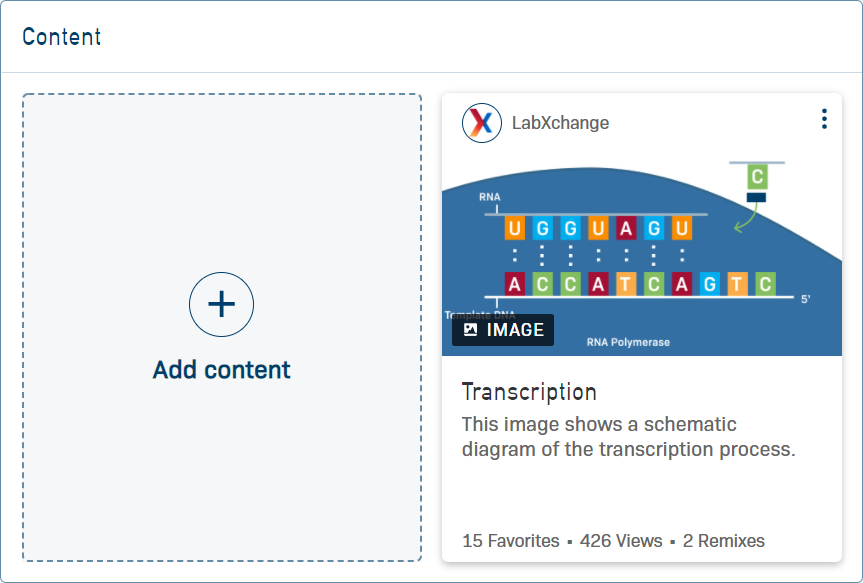Image resolution: width=863 pixels, height=583 pixels.
Task: Open the Transcription card title
Action: 529,391
